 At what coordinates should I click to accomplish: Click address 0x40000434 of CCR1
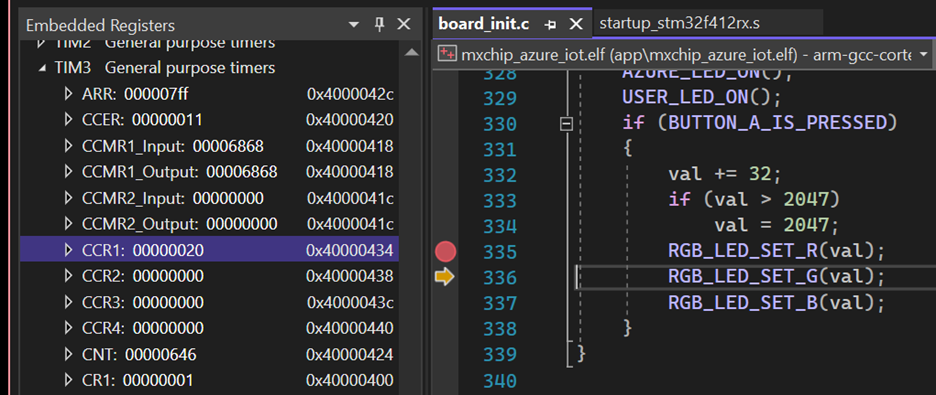click(x=350, y=251)
